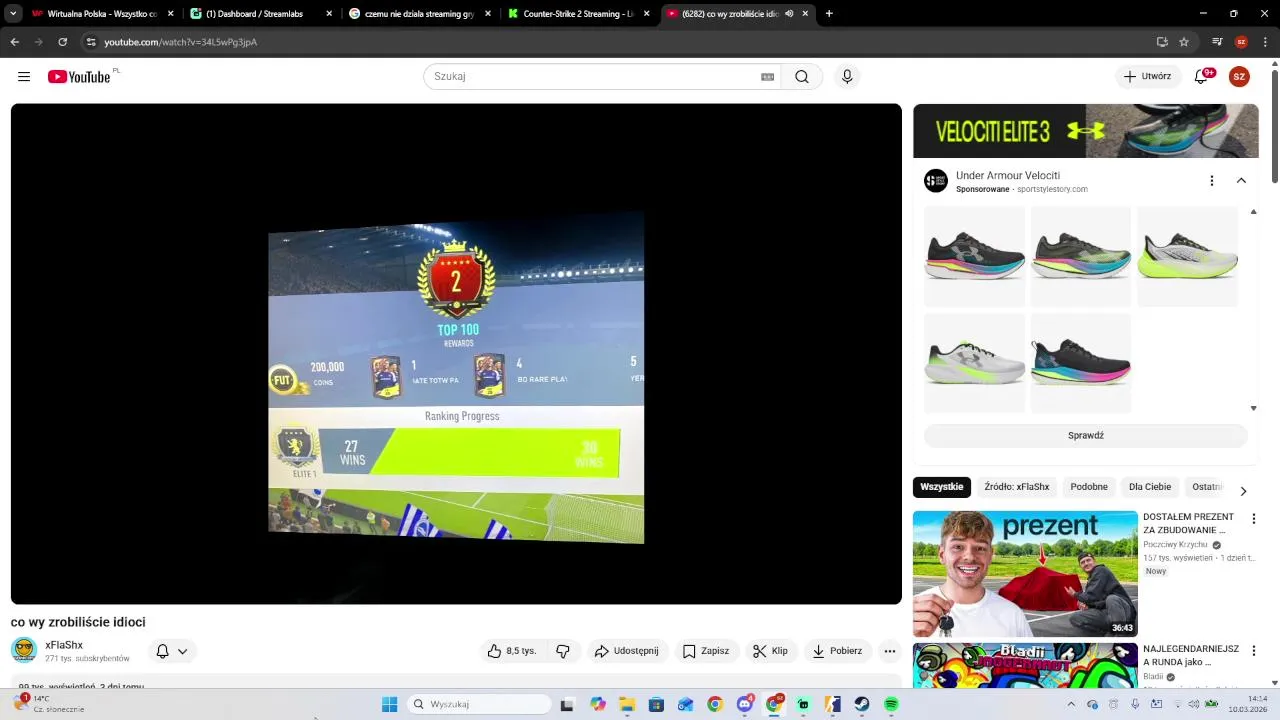Click the Klip clip button
This screenshot has width=1280, height=720.
coord(771,651)
